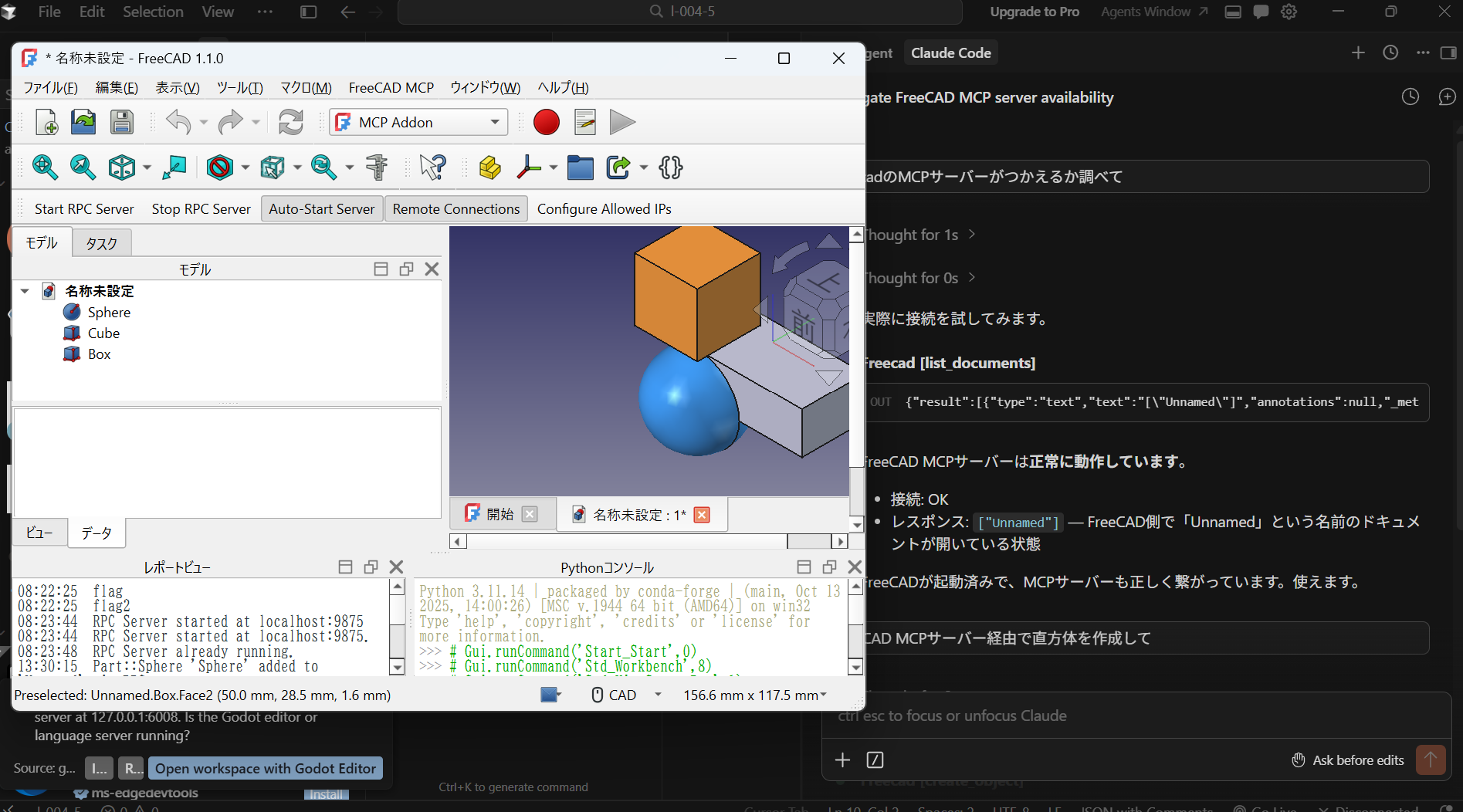Click Fit all zoom icon
1463x812 pixels.
(45, 167)
